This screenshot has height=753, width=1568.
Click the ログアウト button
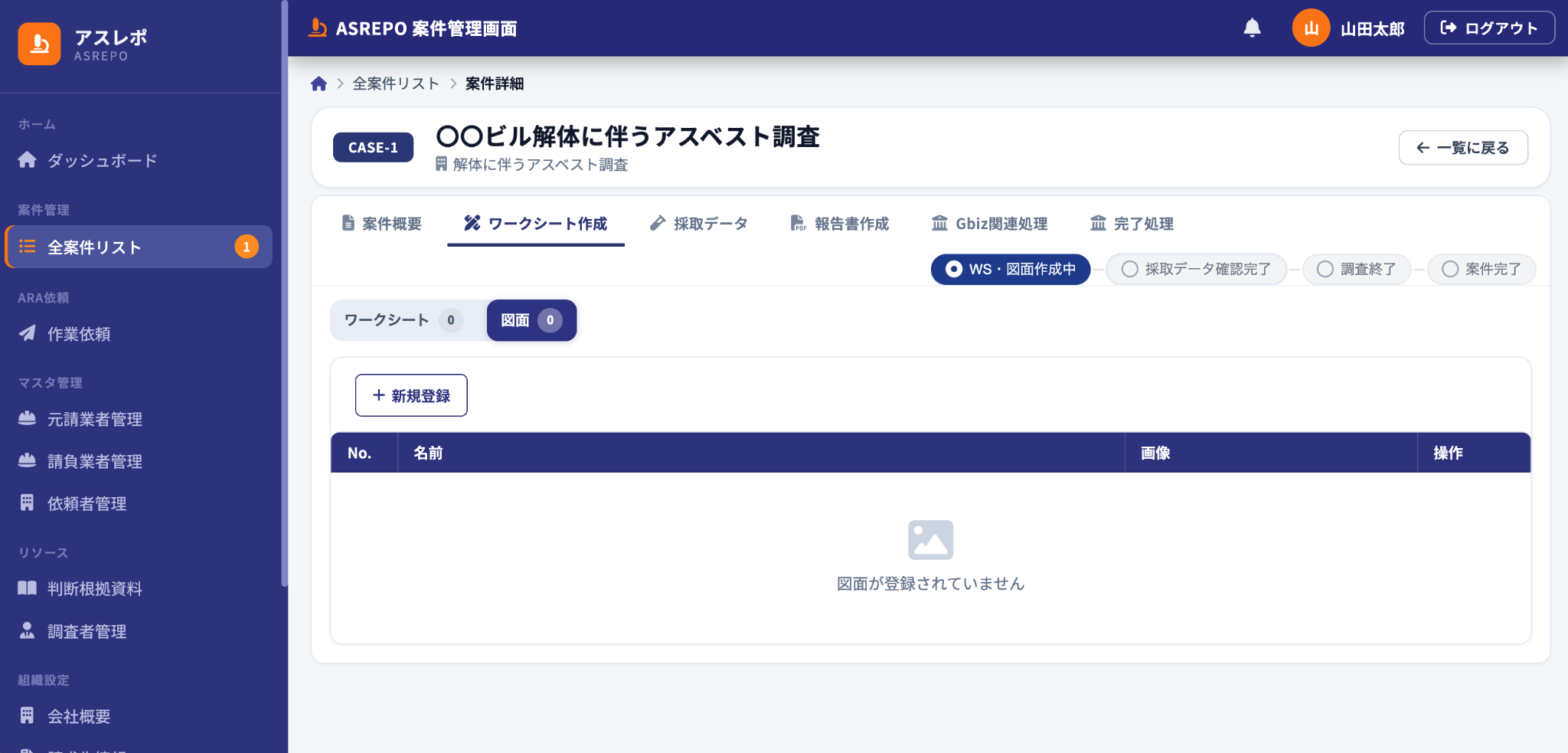click(x=1489, y=28)
